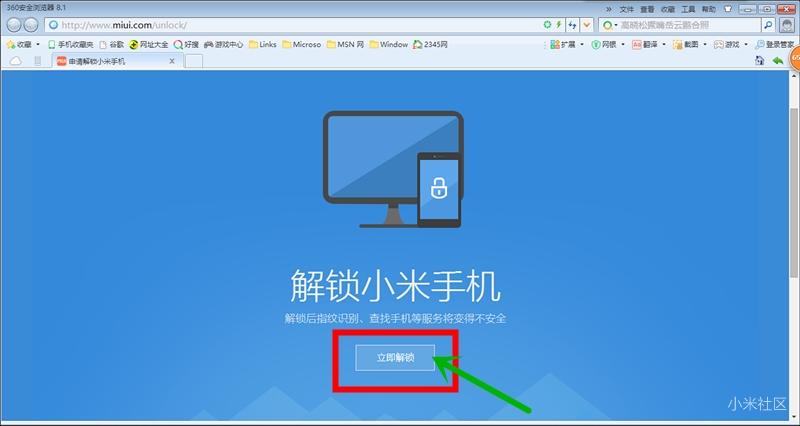
Task: Open the 手机收藏夹 bookmark
Action: (x=70, y=45)
